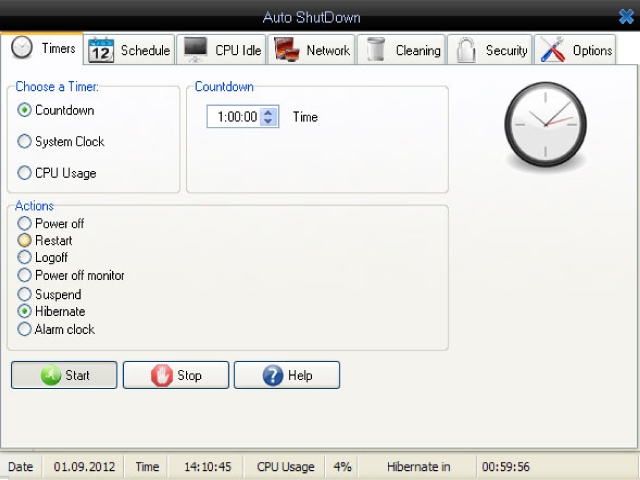
Task: Click the green running-man Start icon
Action: pos(51,375)
